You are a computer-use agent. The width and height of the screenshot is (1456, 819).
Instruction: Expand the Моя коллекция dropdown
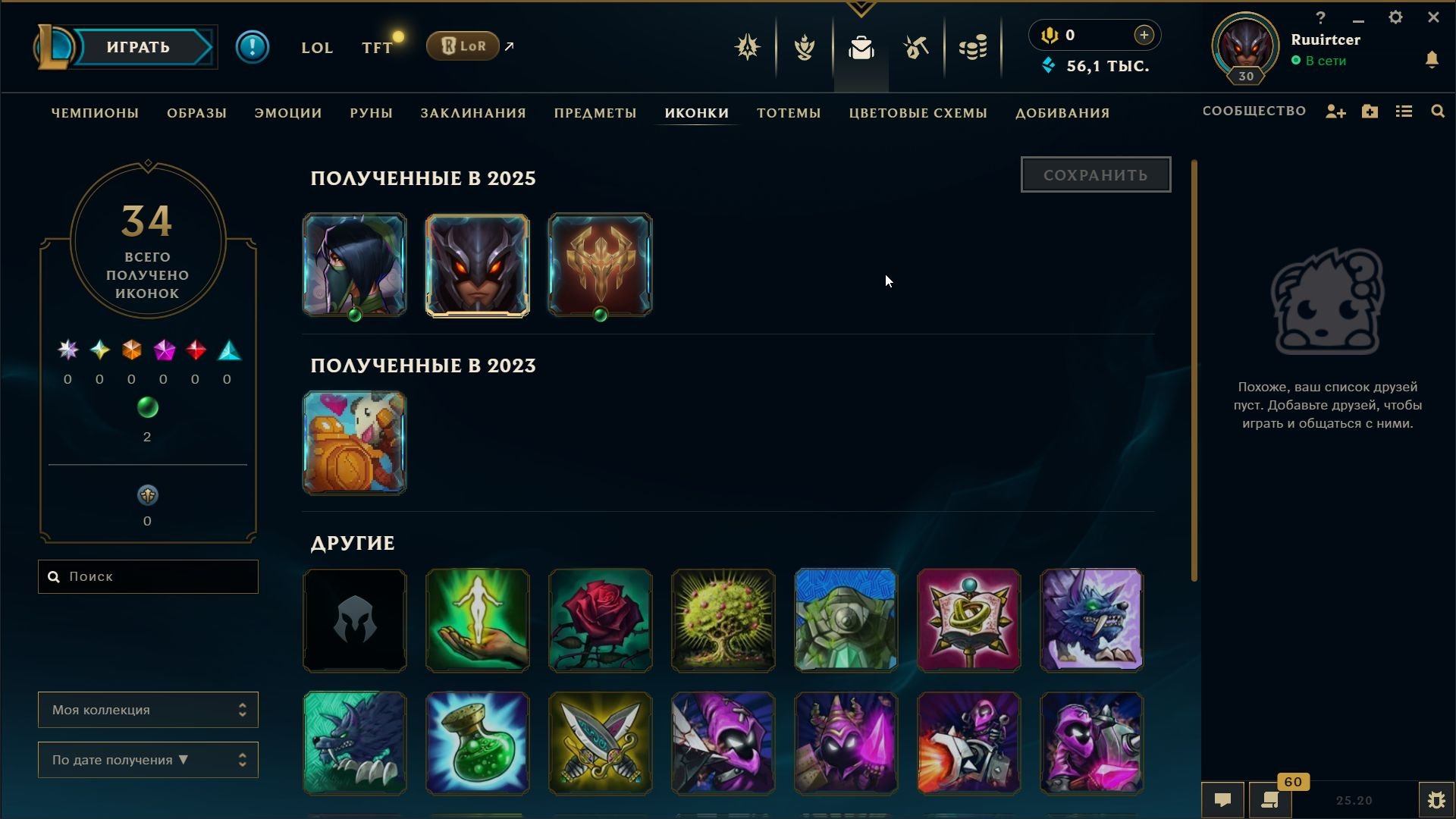[x=148, y=710]
